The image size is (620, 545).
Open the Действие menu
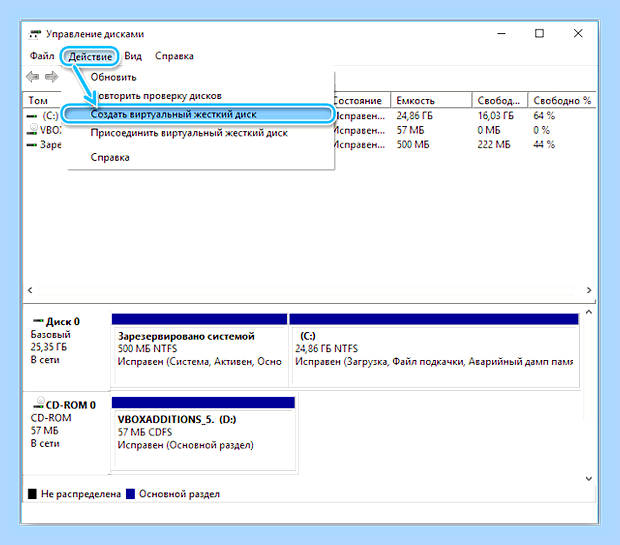point(90,57)
